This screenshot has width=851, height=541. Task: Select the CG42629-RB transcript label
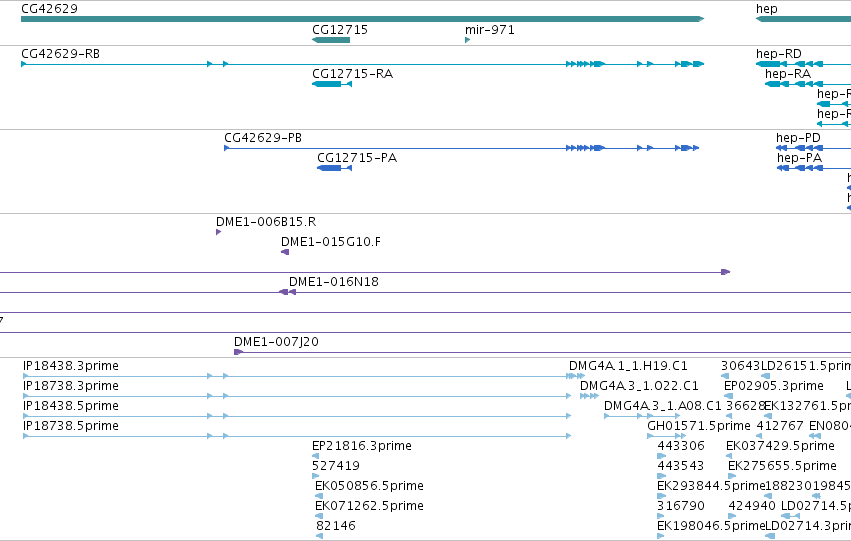click(60, 54)
